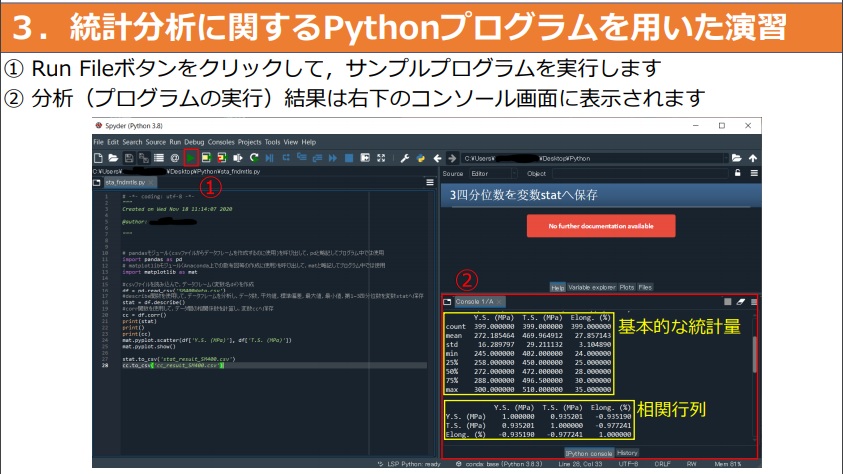Switch to the History tab

pyautogui.click(x=628, y=453)
